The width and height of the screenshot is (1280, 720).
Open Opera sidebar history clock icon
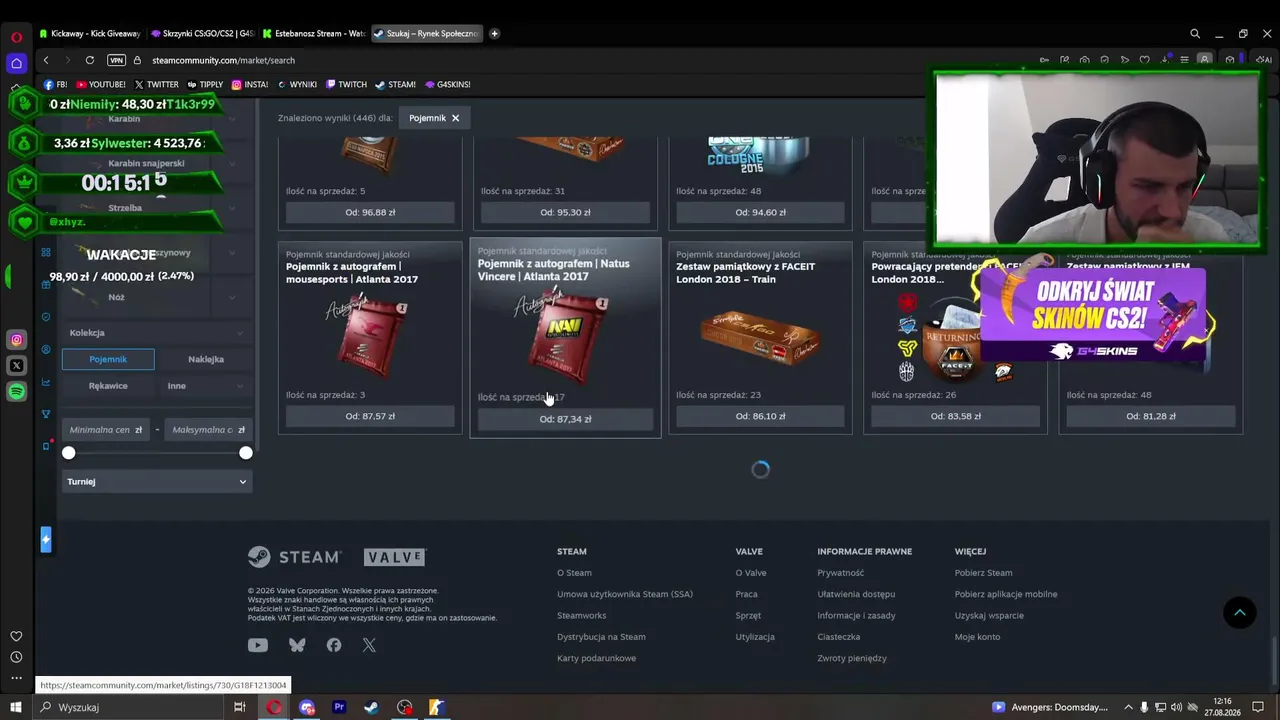coord(16,657)
